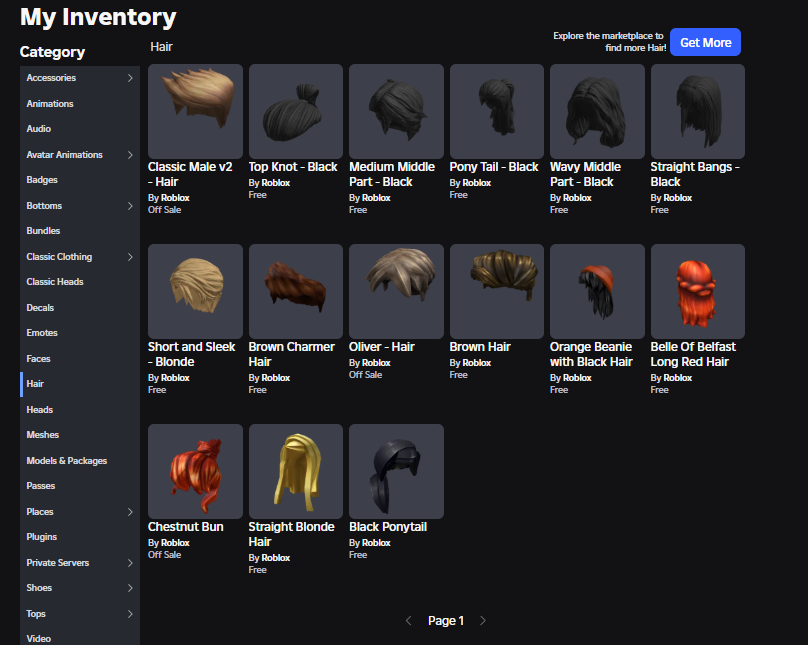Screen dimensions: 808x645
Task: Select the Plugins category
Action: pyautogui.click(x=80, y=537)
